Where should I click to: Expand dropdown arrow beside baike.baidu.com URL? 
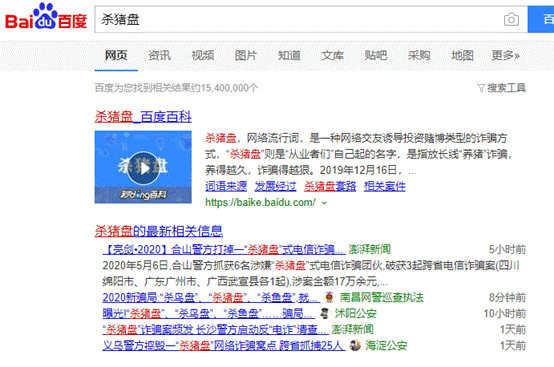[324, 203]
